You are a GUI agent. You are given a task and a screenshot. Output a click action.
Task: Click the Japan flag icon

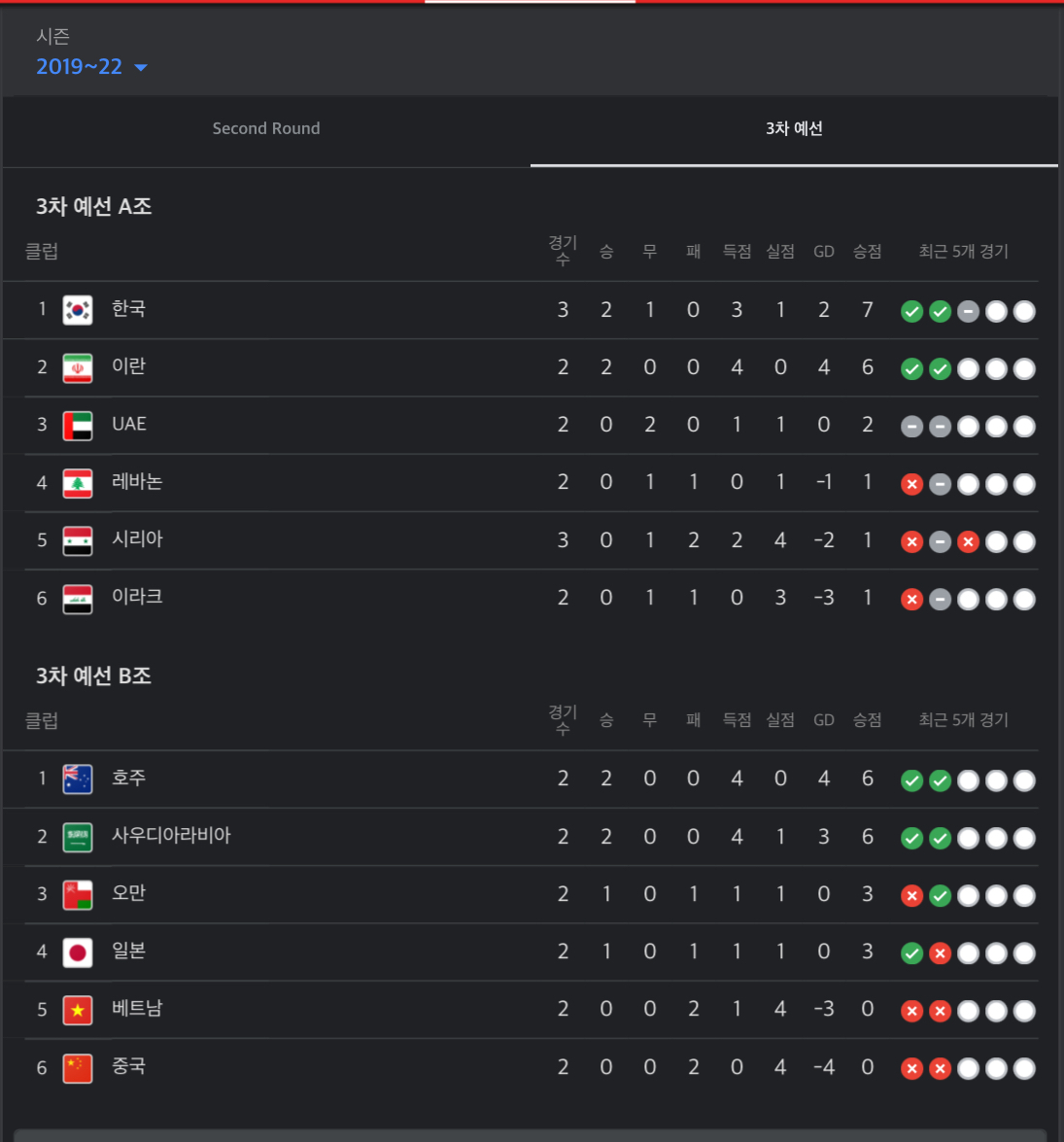[x=77, y=952]
